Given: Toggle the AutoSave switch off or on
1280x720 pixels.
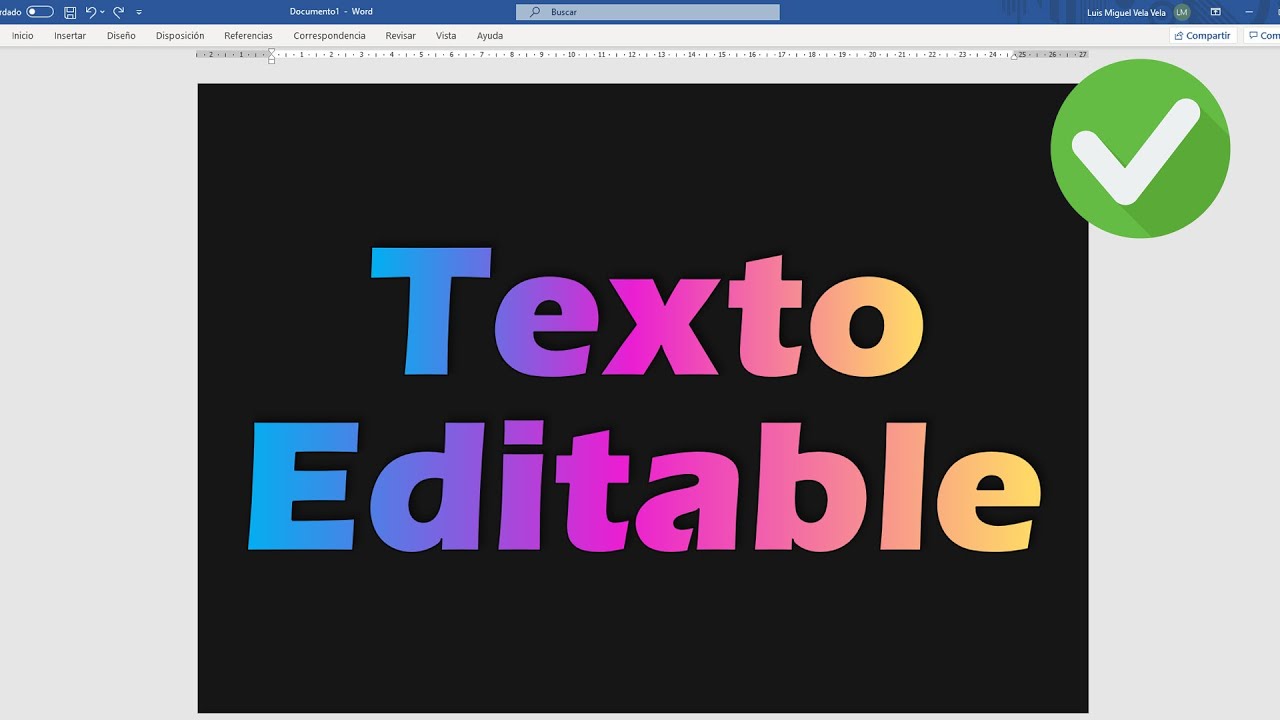Looking at the screenshot, I should tap(40, 12).
